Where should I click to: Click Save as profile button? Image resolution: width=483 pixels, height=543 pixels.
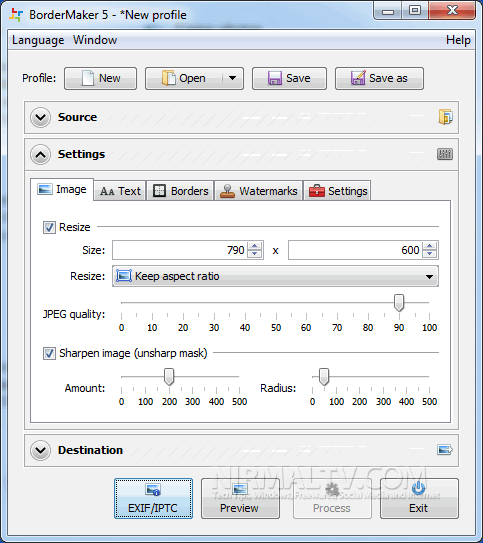[379, 79]
